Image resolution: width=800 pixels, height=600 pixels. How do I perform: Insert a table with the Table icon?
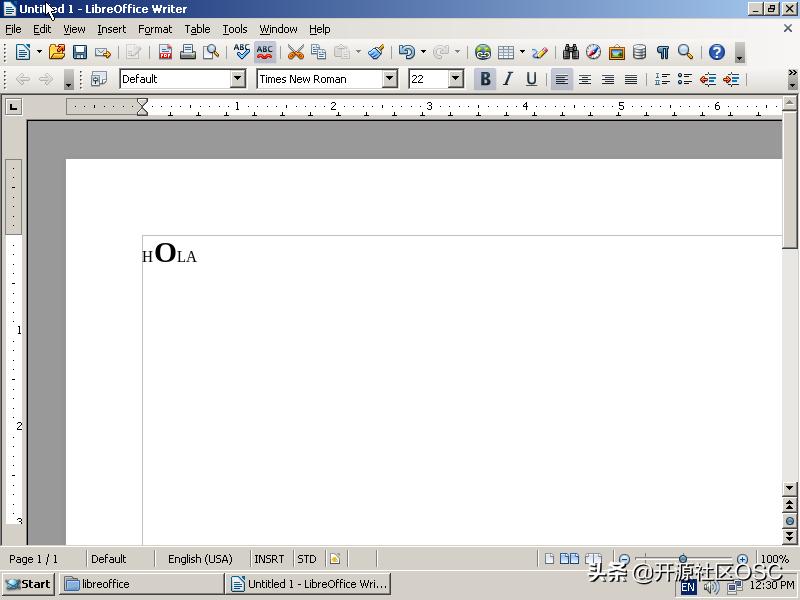click(x=506, y=52)
